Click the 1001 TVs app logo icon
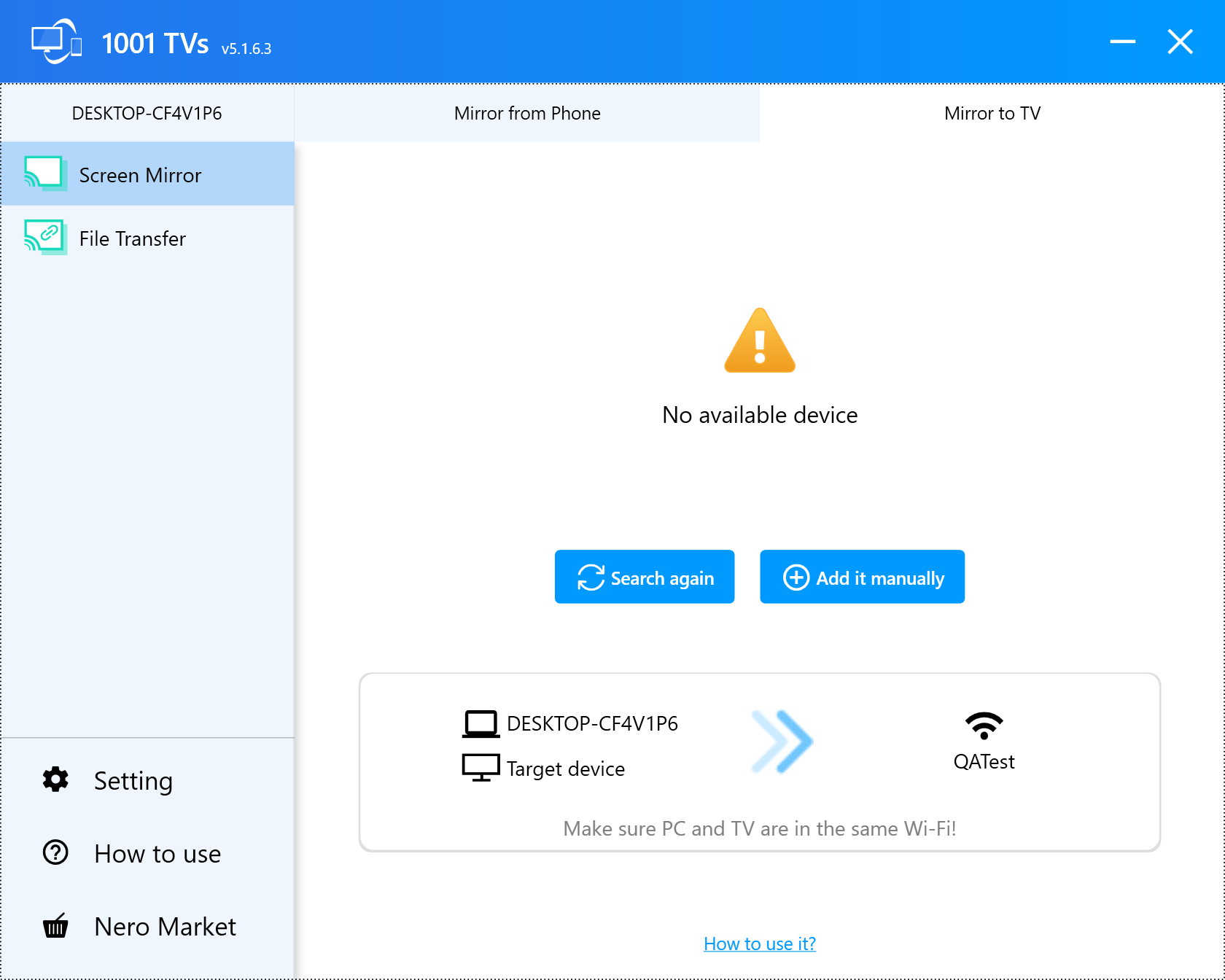Image resolution: width=1225 pixels, height=980 pixels. pos(57,42)
